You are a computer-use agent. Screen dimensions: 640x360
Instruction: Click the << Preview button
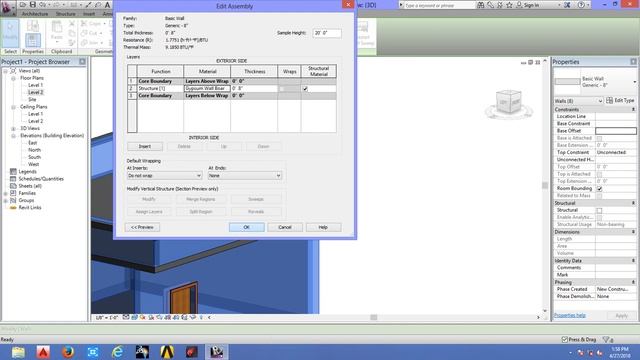tap(142, 227)
